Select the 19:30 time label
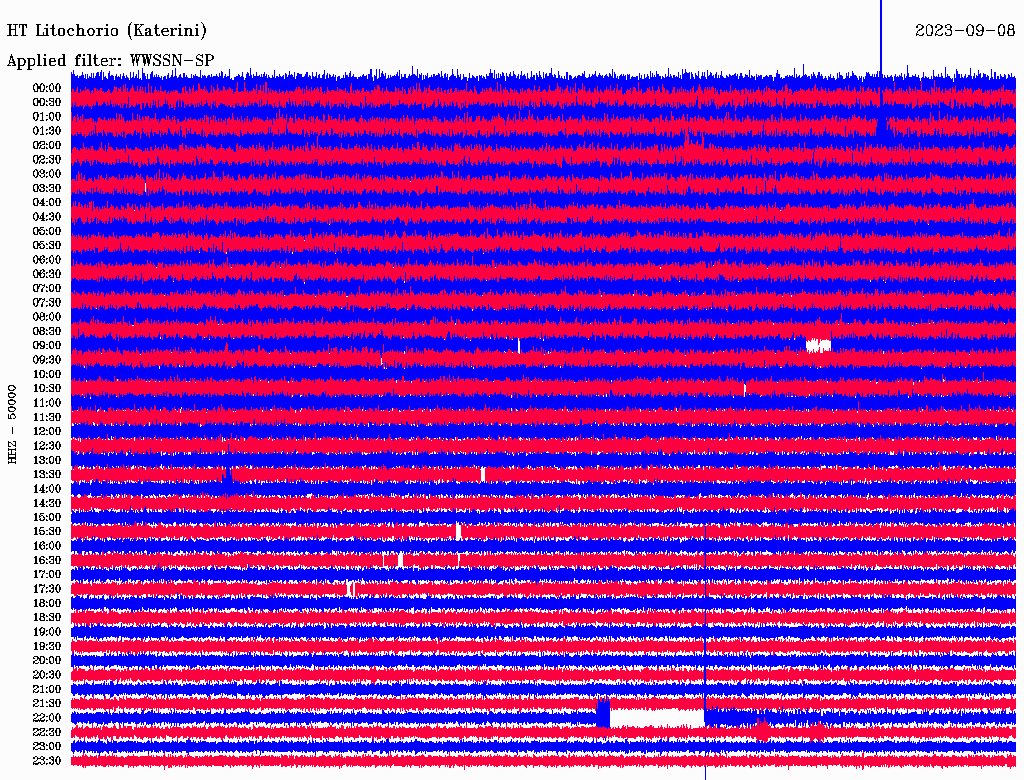This screenshot has height=780, width=1024. 47,647
